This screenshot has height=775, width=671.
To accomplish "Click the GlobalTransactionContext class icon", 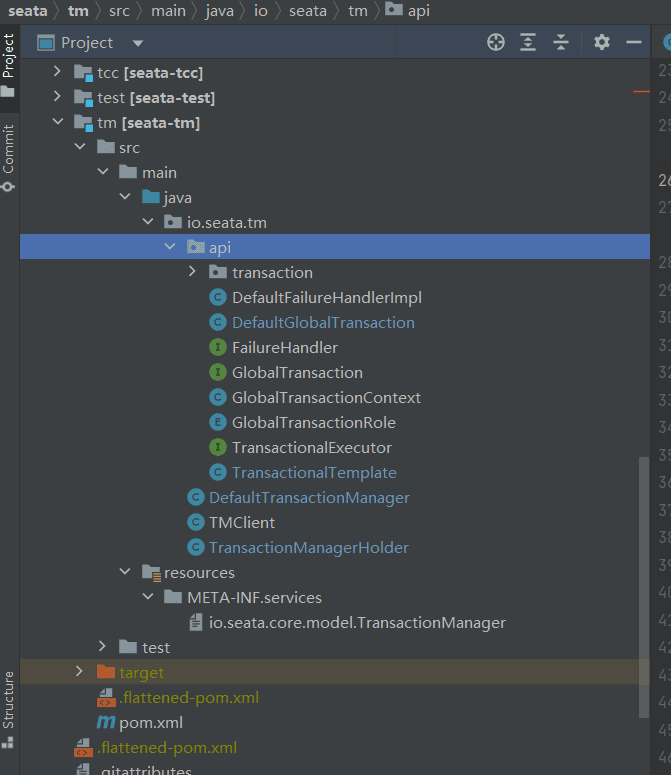I will [218, 397].
